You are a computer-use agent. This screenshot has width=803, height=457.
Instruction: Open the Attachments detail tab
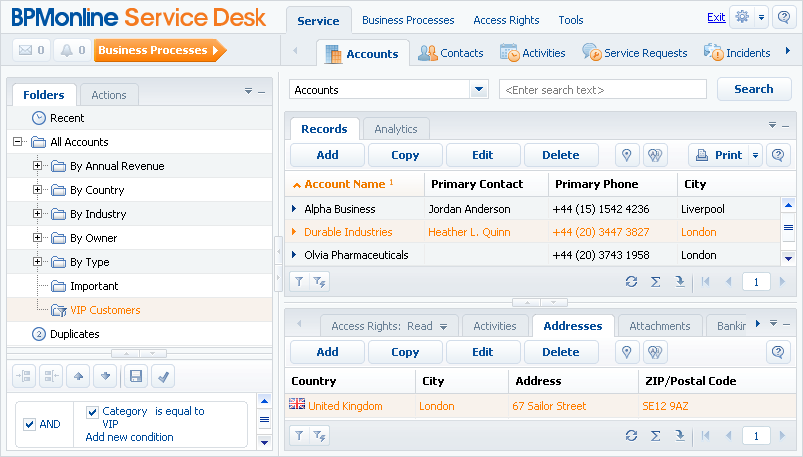(660, 326)
